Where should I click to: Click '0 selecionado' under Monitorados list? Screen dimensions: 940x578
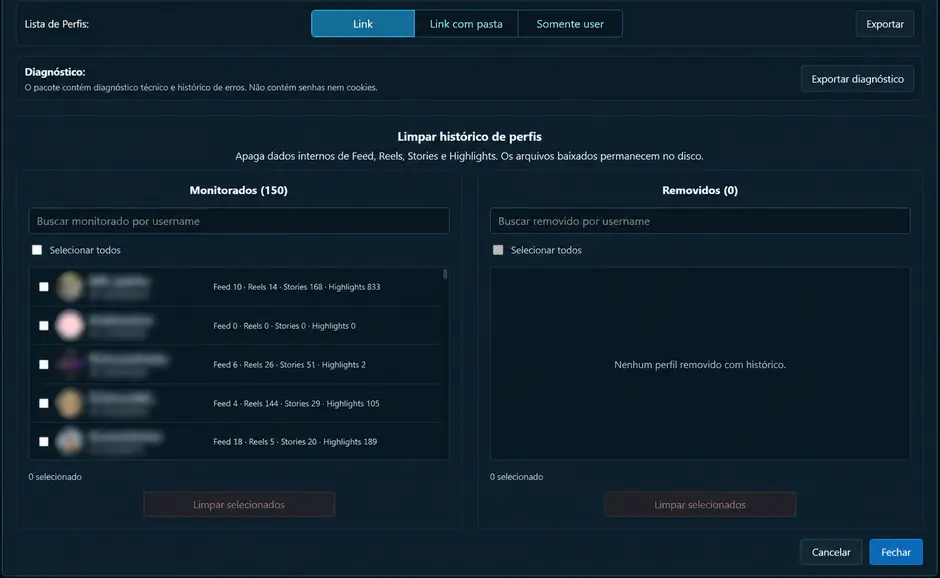(x=55, y=477)
